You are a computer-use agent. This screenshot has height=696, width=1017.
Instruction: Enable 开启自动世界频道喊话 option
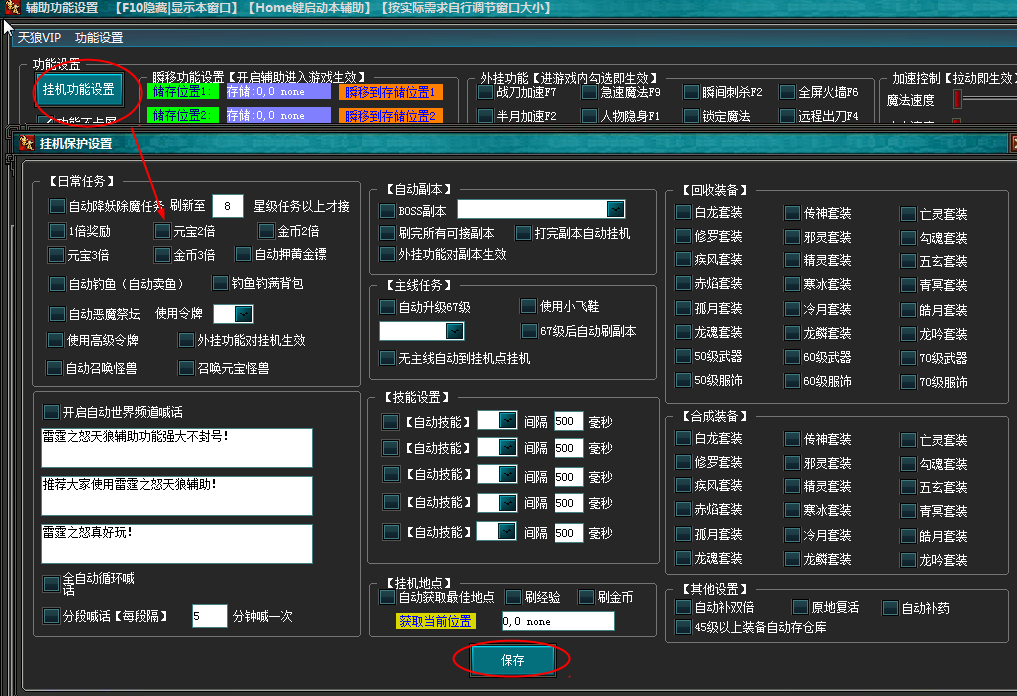click(51, 412)
